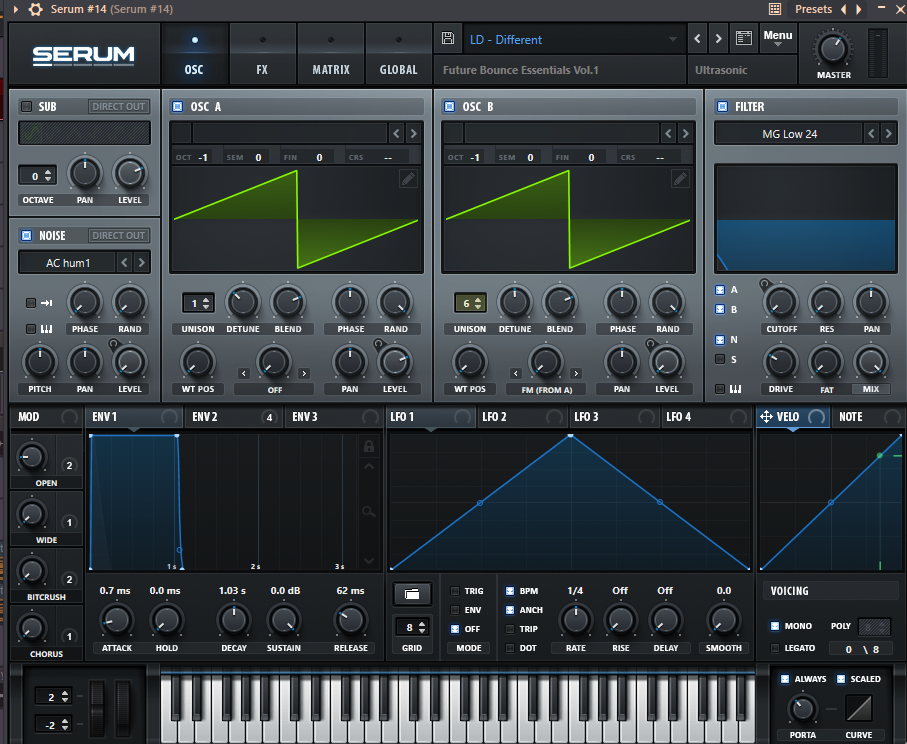Click the ENV1 ATTACK knob
The height and width of the screenshot is (744, 907).
pyautogui.click(x=116, y=620)
